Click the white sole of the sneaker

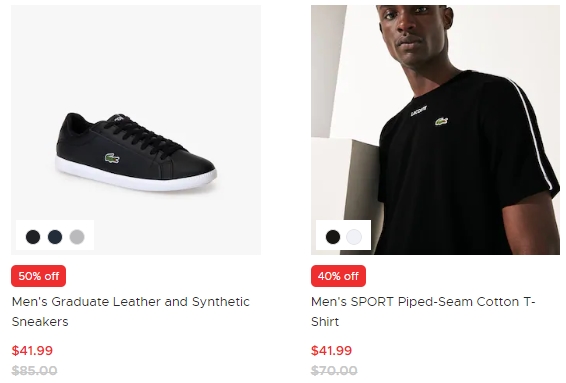tap(136, 175)
